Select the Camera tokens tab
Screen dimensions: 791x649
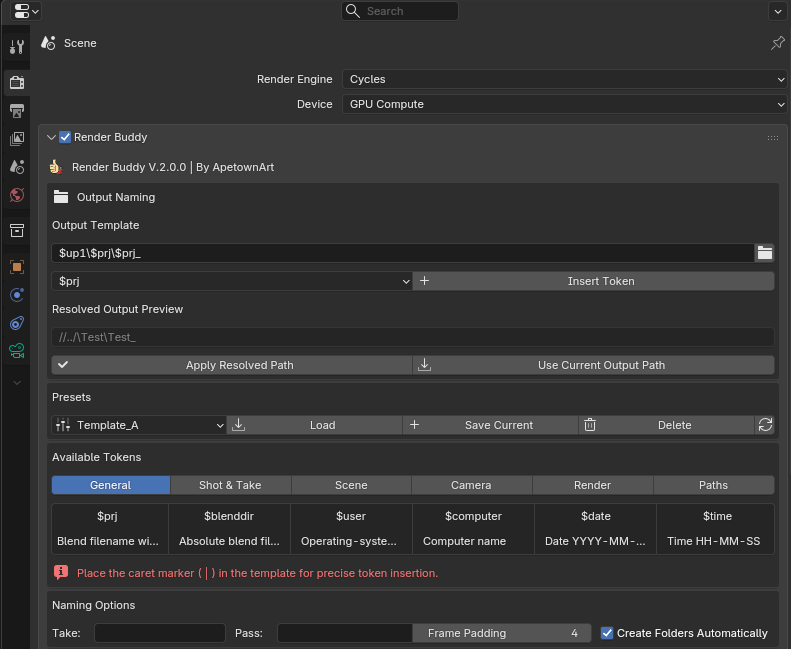point(472,485)
